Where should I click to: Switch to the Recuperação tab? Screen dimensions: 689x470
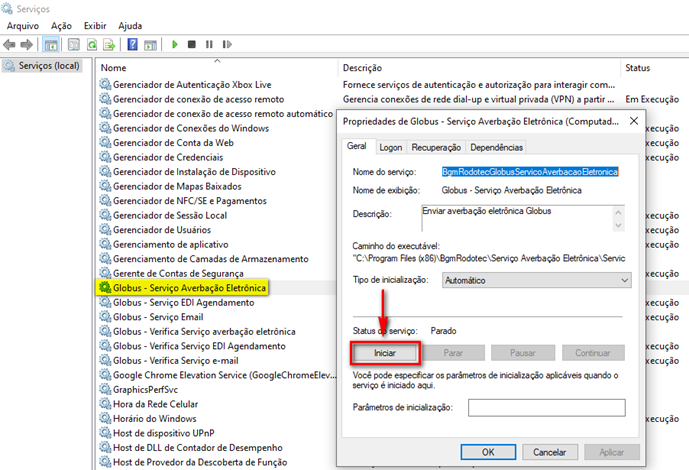pyautogui.click(x=436, y=147)
